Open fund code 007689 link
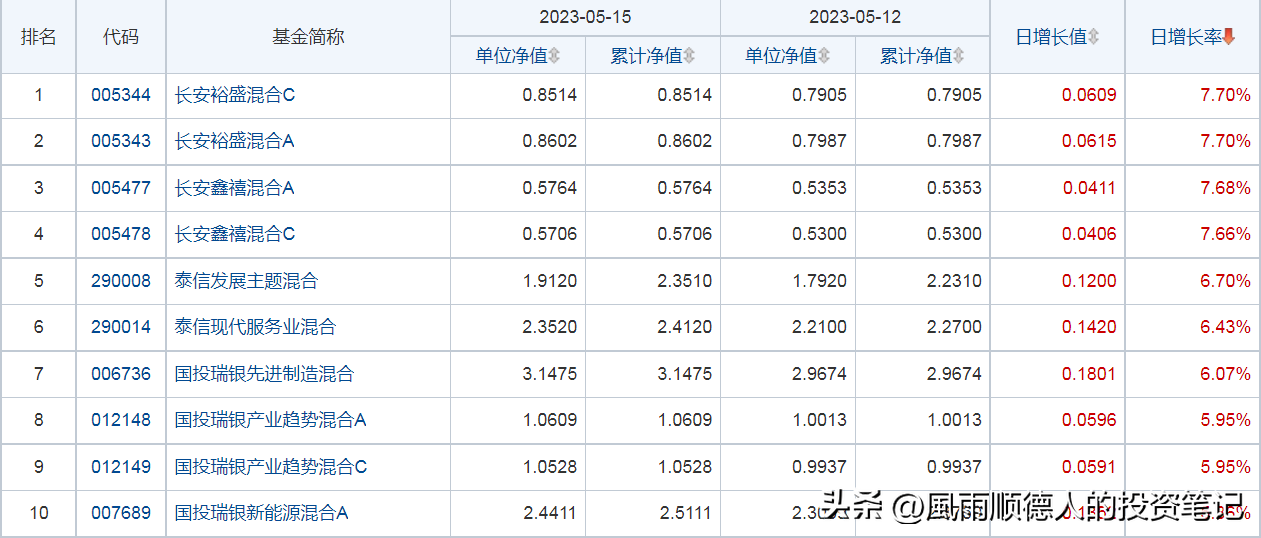Image resolution: width=1261 pixels, height=538 pixels. click(x=121, y=513)
